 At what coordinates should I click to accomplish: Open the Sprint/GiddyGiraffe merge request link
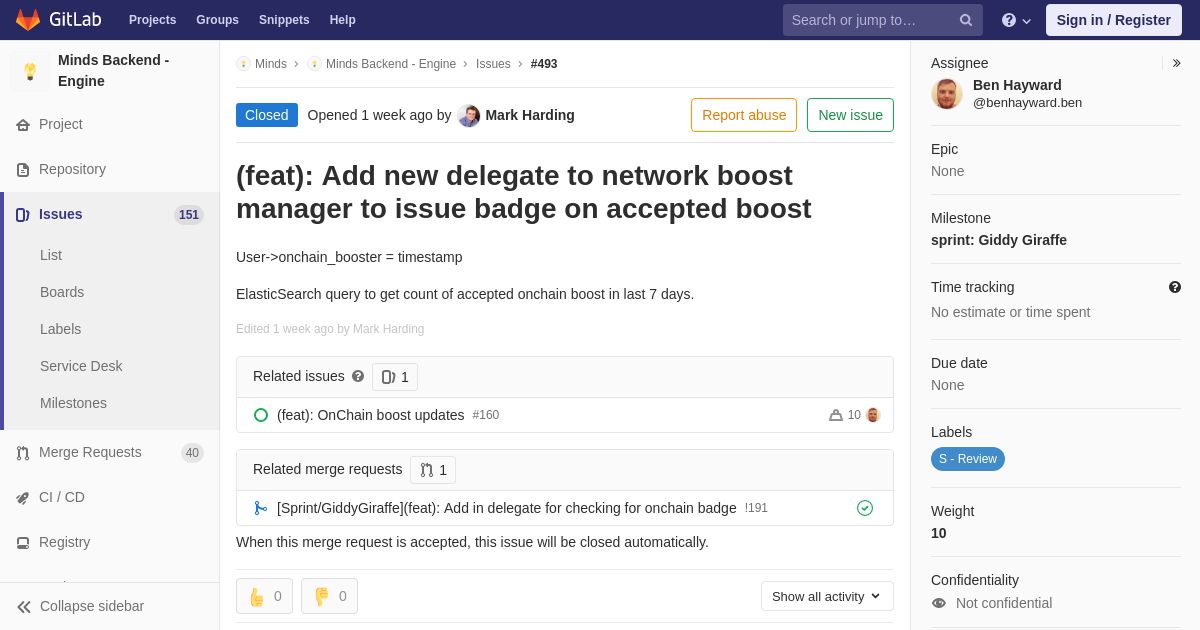point(507,508)
